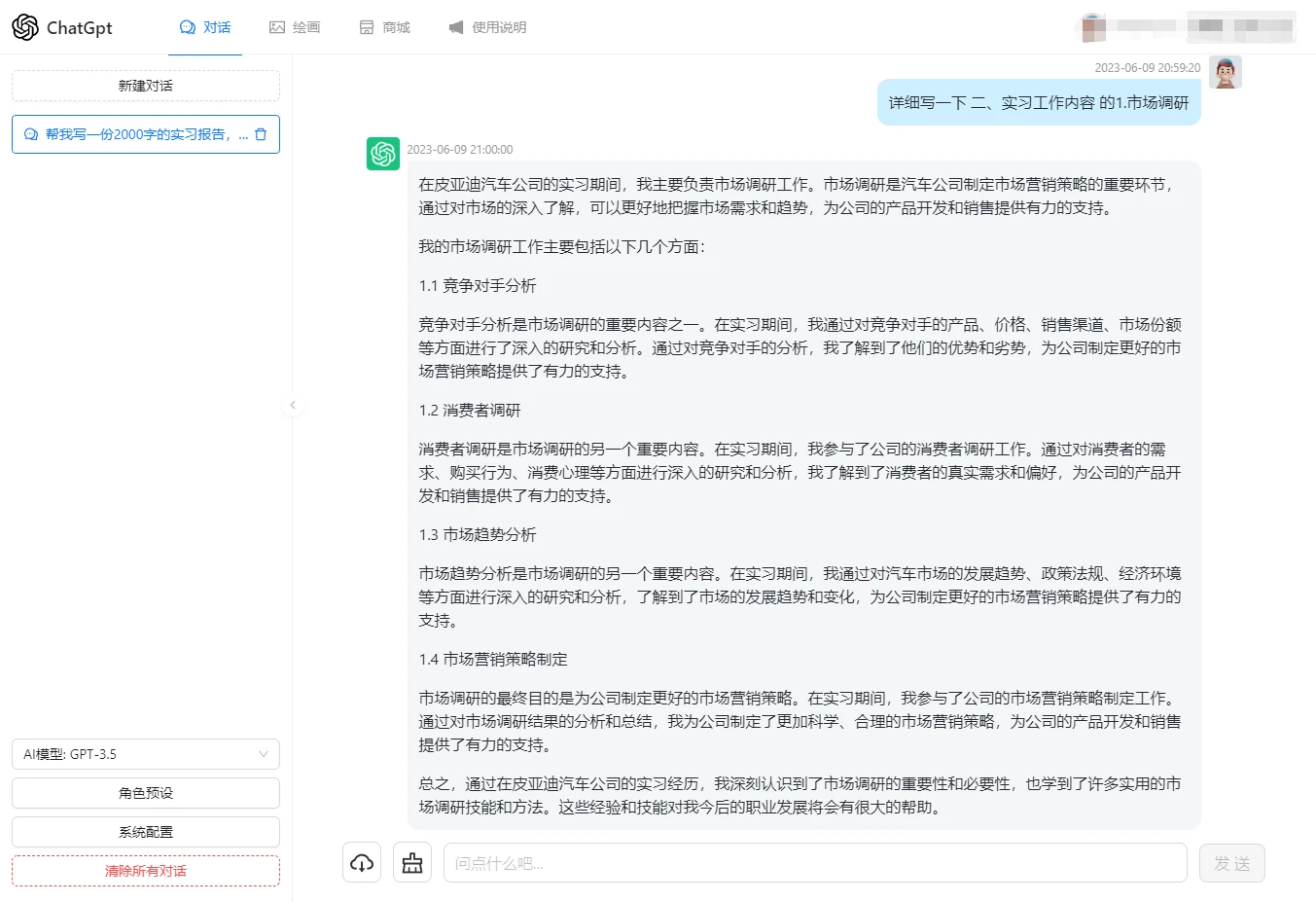Click the 对话 tab chat bubble icon
Viewport: 1316px width, 902px height.
click(x=188, y=27)
